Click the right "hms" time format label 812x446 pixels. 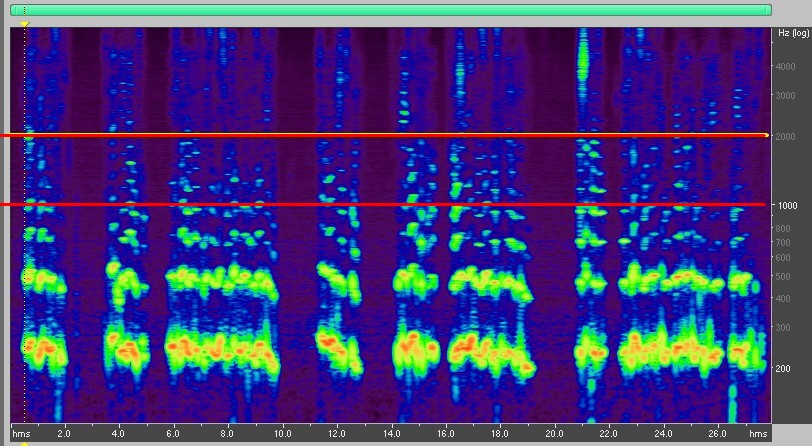(758, 434)
